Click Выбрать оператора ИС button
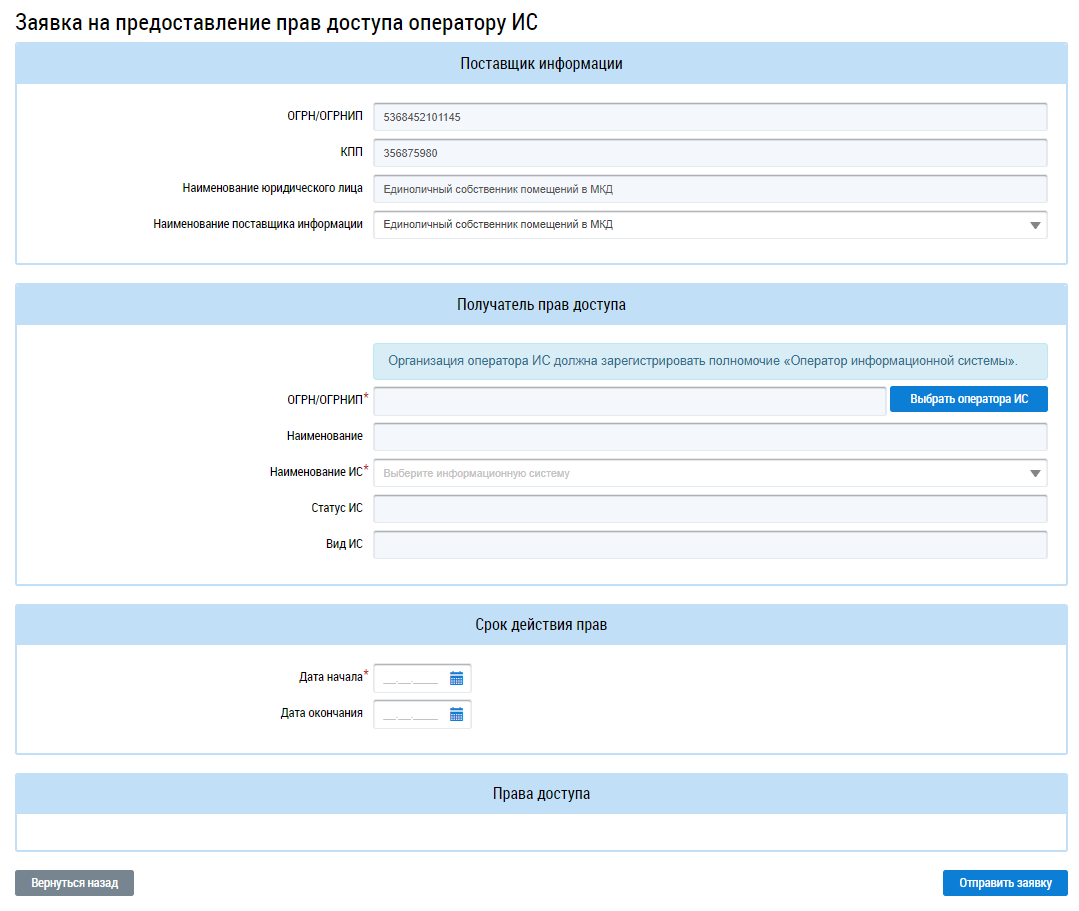The width and height of the screenshot is (1079, 911). tap(968, 399)
